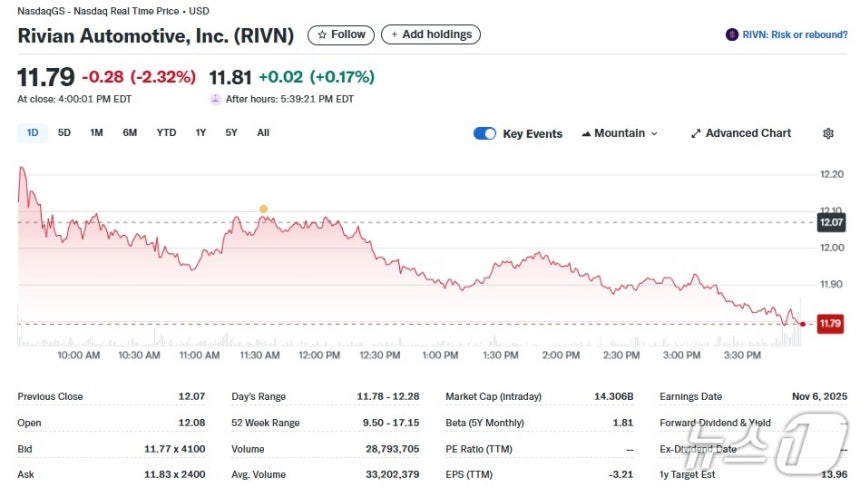Click the orange key event dot on chart
860x487 pixels.
(x=263, y=209)
